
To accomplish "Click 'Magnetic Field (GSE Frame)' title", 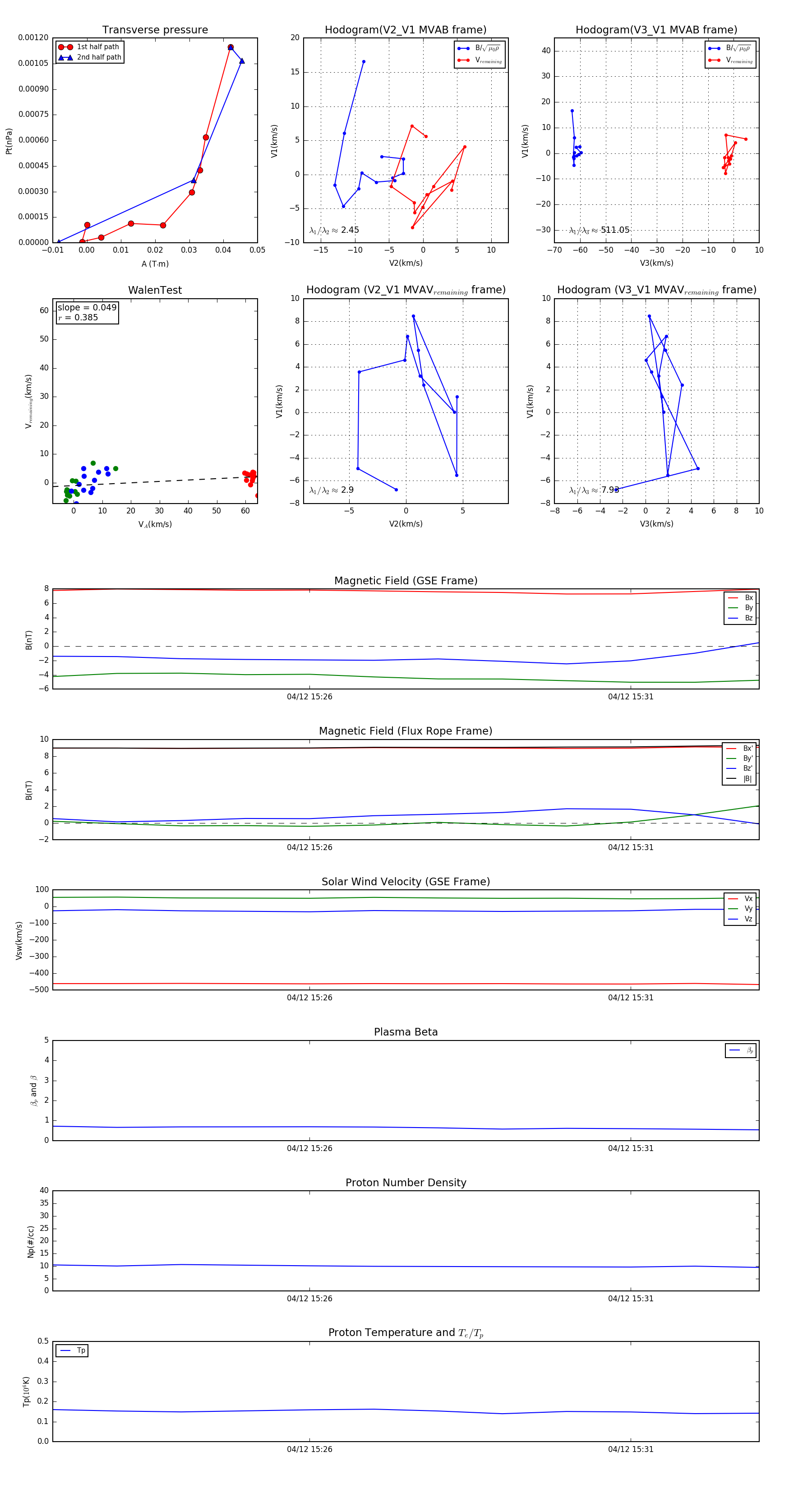I will click(406, 581).
